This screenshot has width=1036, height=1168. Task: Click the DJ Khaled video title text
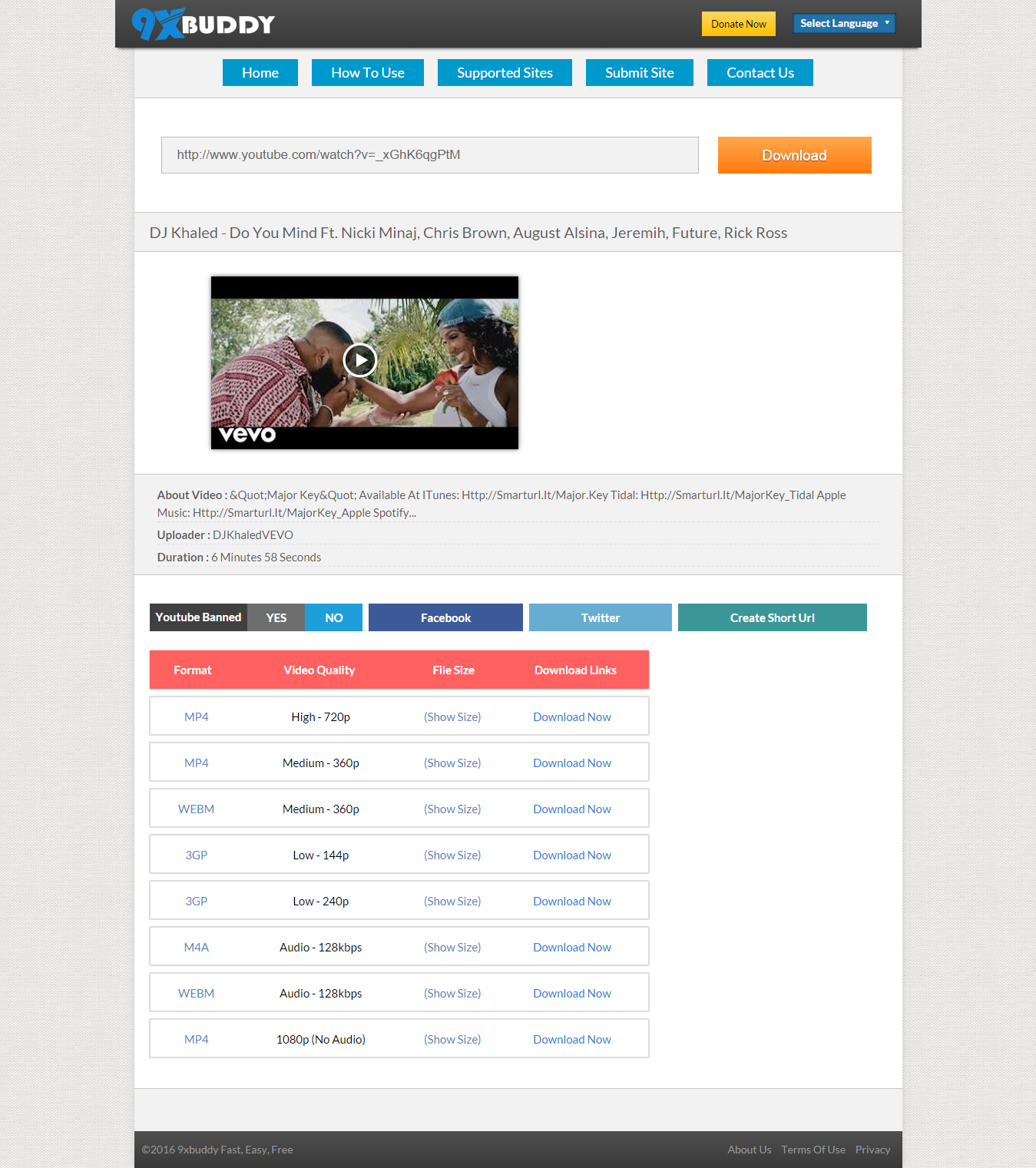point(468,233)
